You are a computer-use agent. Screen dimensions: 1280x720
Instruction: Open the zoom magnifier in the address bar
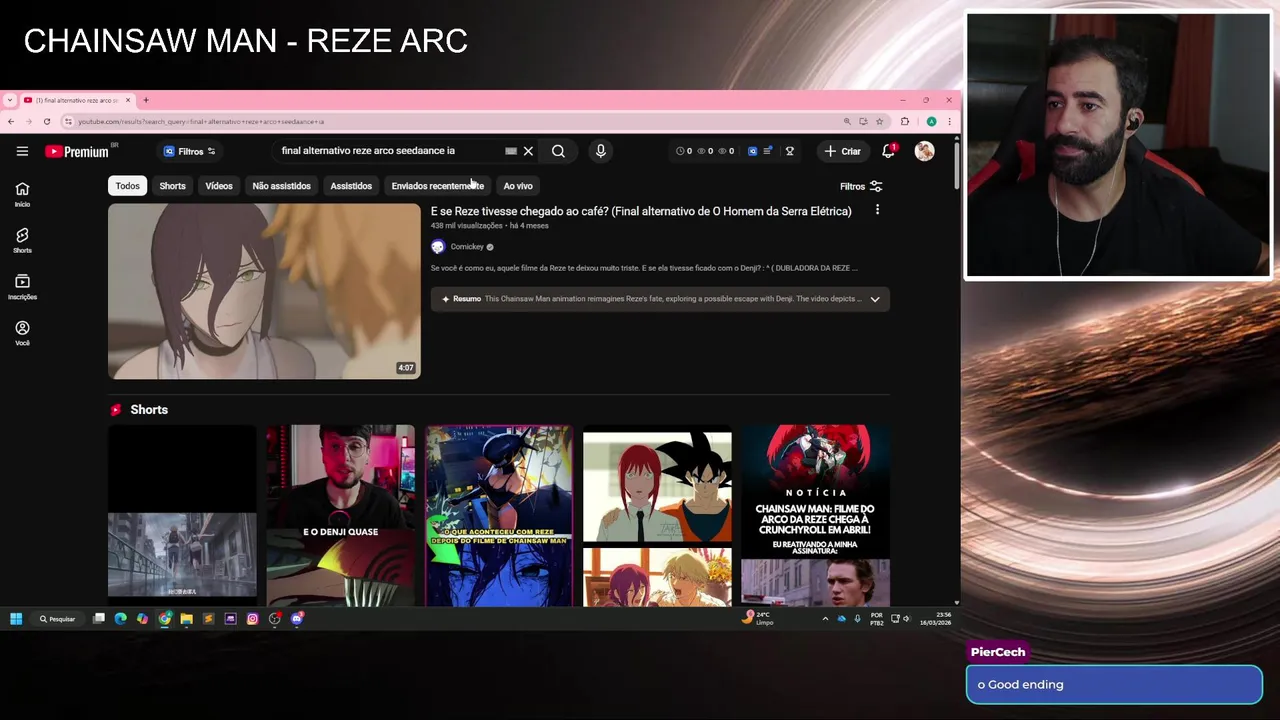pos(847,121)
